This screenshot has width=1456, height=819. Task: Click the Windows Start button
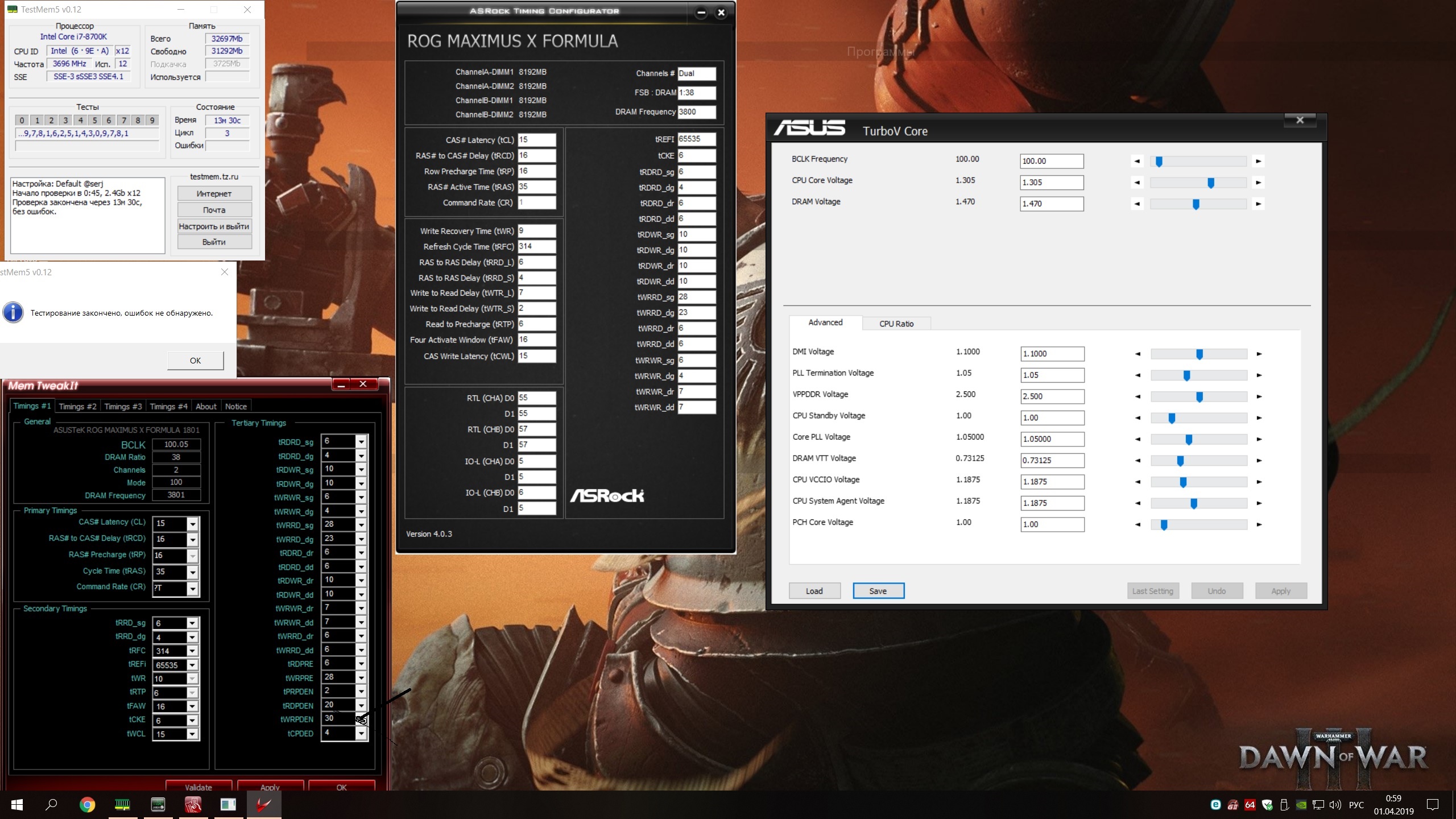tap(16, 804)
